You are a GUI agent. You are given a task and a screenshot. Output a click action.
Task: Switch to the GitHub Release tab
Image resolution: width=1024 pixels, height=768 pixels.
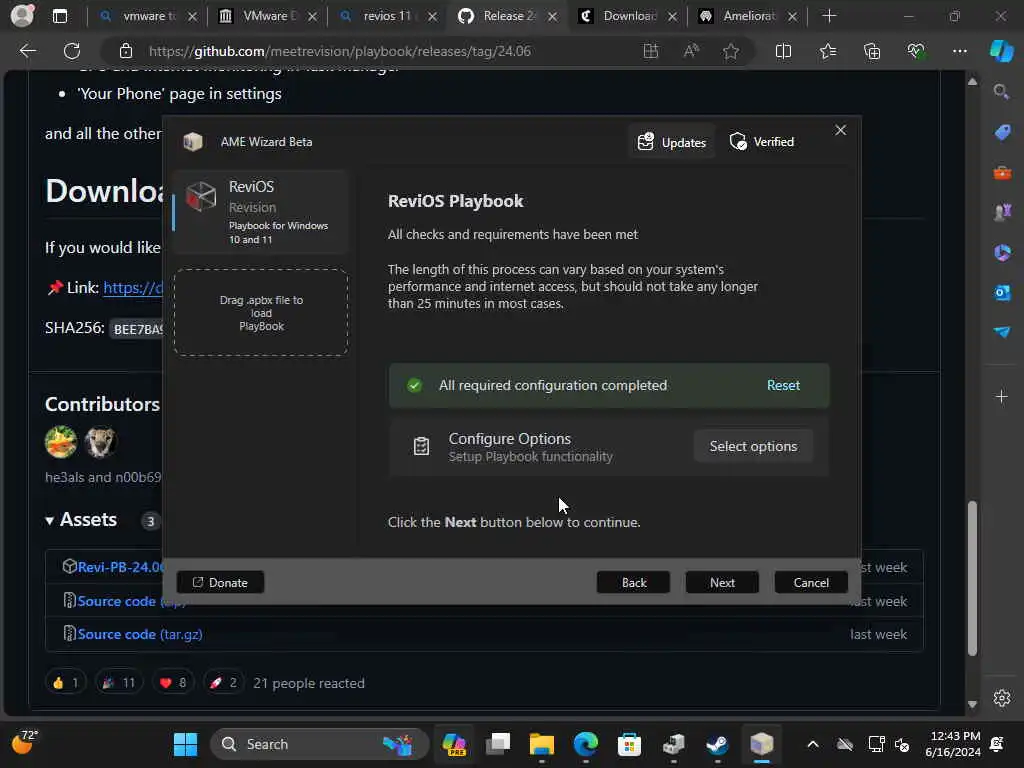tap(509, 16)
